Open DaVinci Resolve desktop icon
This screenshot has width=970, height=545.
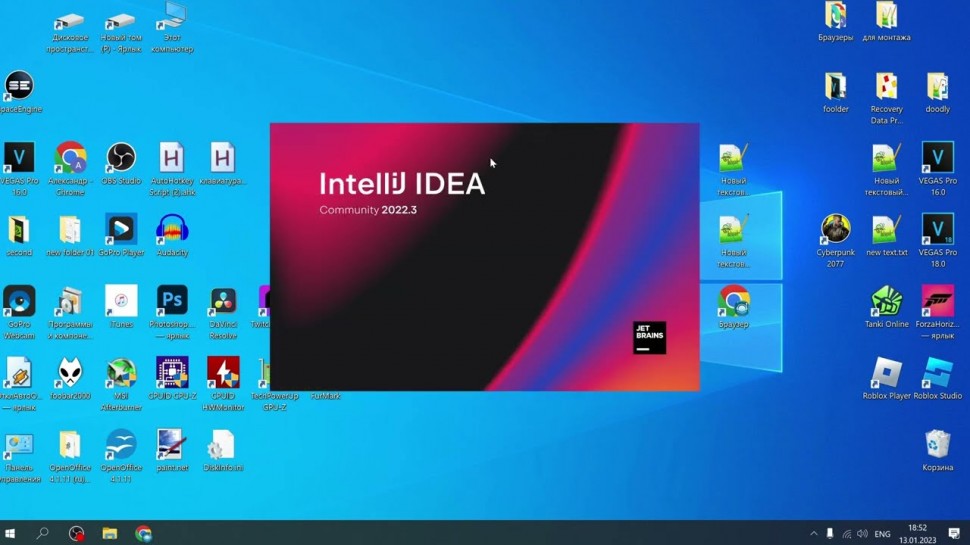[223, 301]
